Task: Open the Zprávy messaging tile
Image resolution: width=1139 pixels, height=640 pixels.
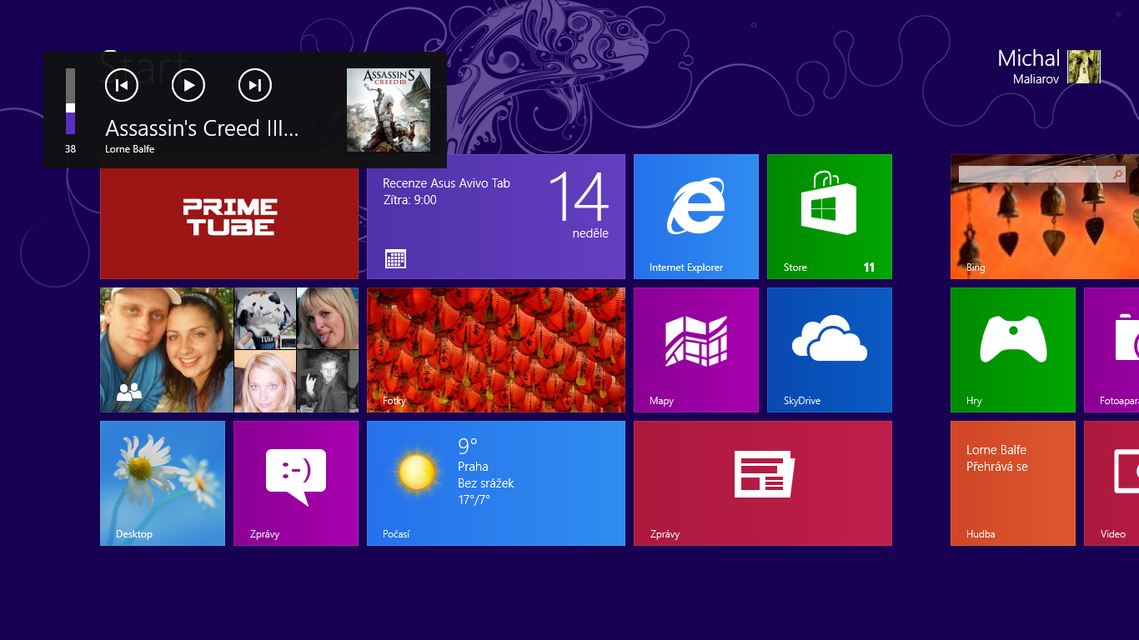Action: tap(296, 483)
